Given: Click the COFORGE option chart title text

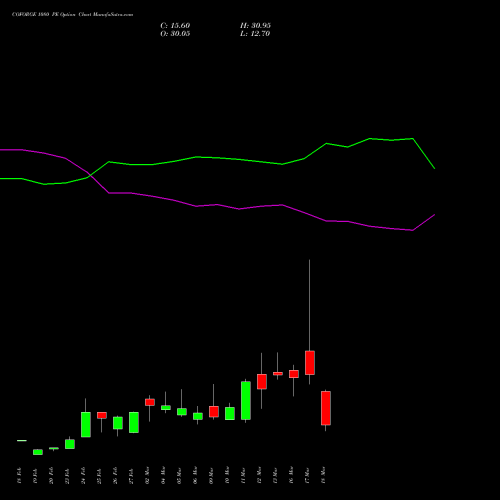Looking at the screenshot, I should click(x=72, y=14).
